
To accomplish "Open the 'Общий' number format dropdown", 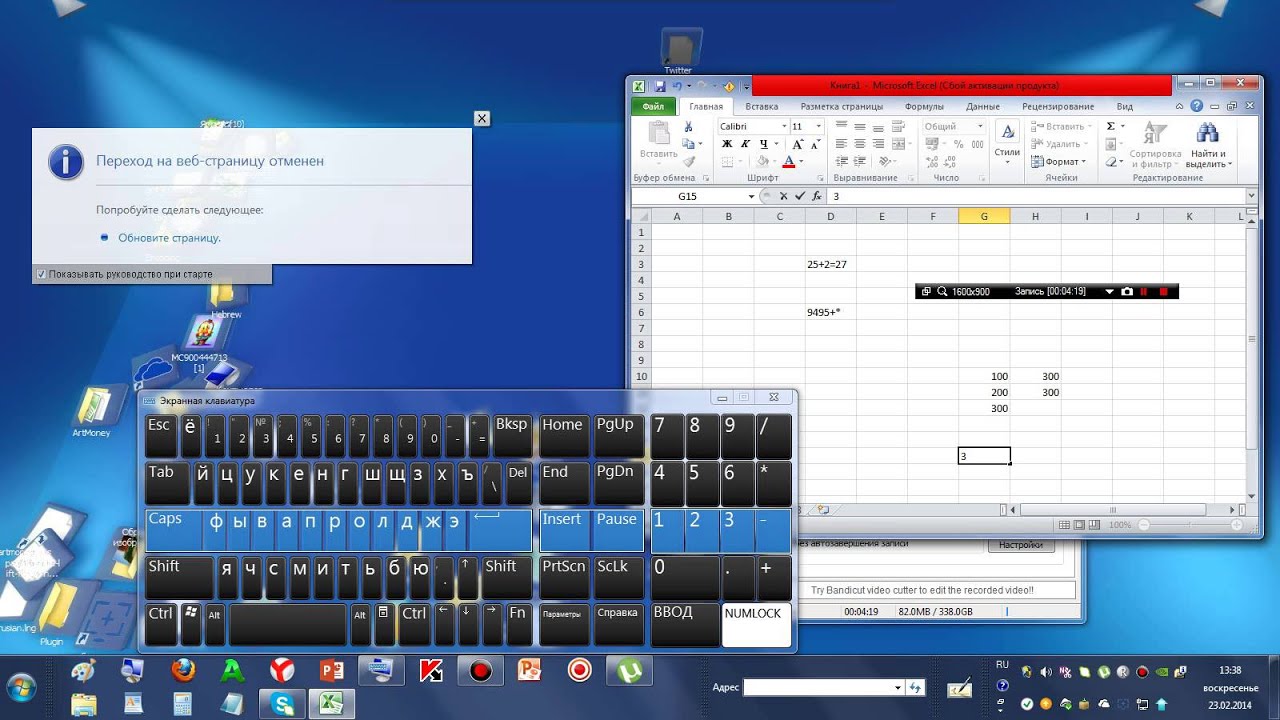I will [x=979, y=127].
